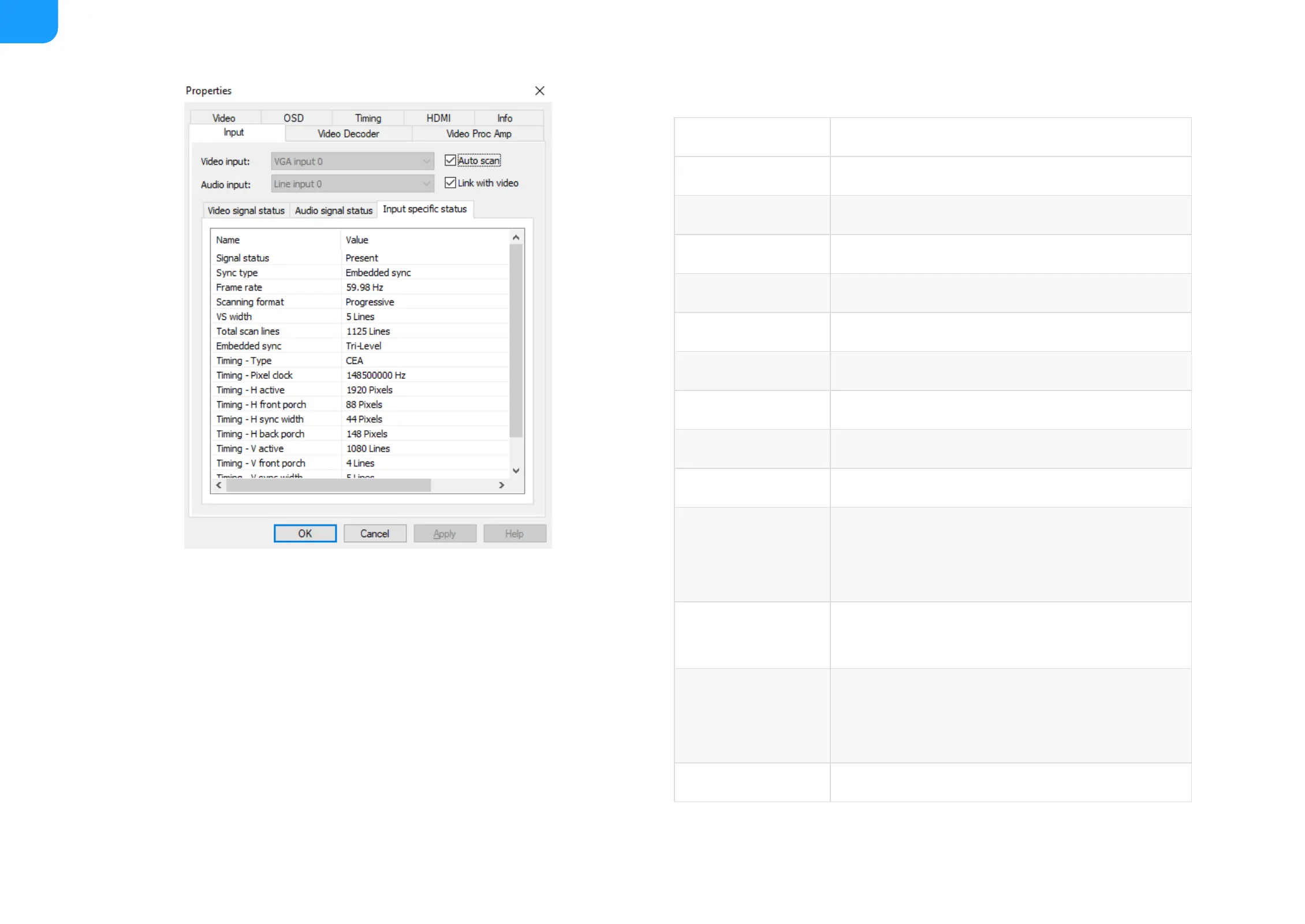The image size is (1305, 924).
Task: Click the scroll right arrow in list
Action: tap(501, 486)
